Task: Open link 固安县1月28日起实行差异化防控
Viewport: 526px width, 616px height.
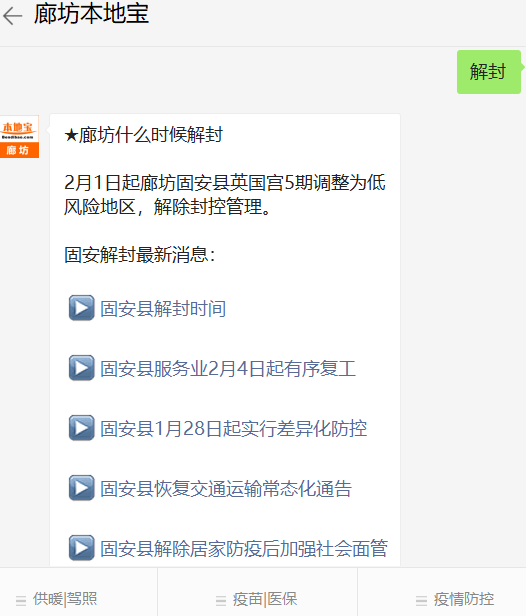Action: (234, 428)
